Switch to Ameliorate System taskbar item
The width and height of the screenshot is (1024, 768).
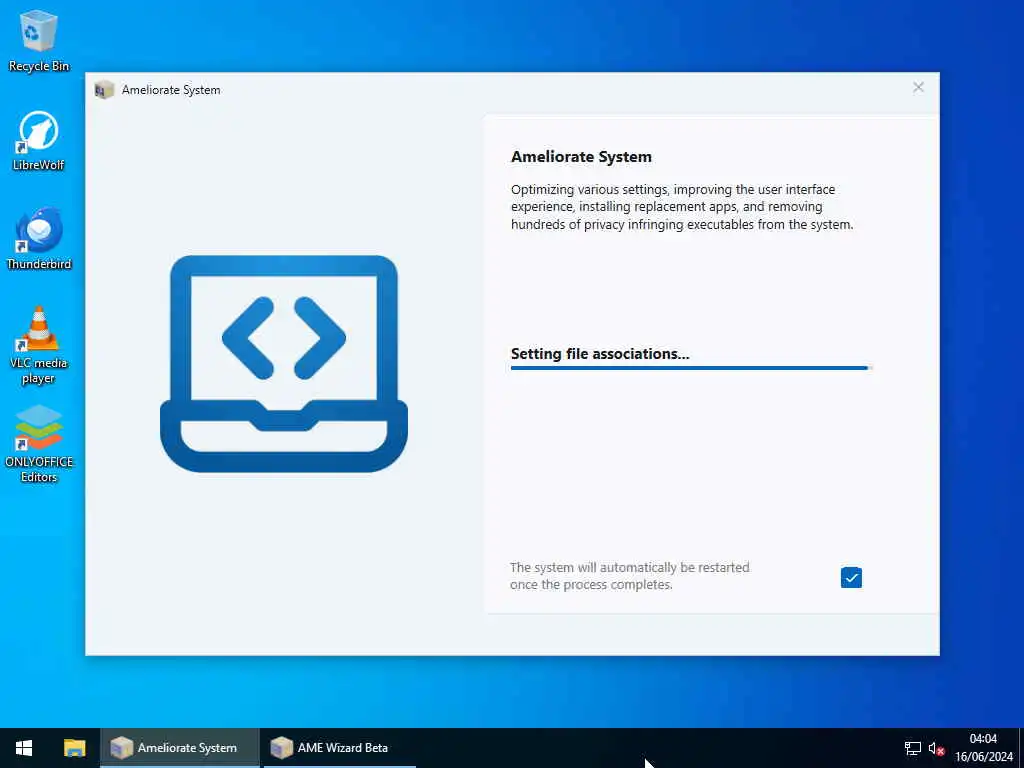(180, 748)
